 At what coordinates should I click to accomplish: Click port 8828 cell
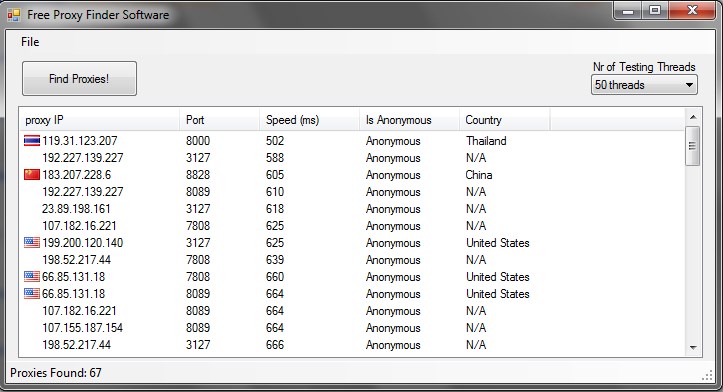tap(198, 175)
